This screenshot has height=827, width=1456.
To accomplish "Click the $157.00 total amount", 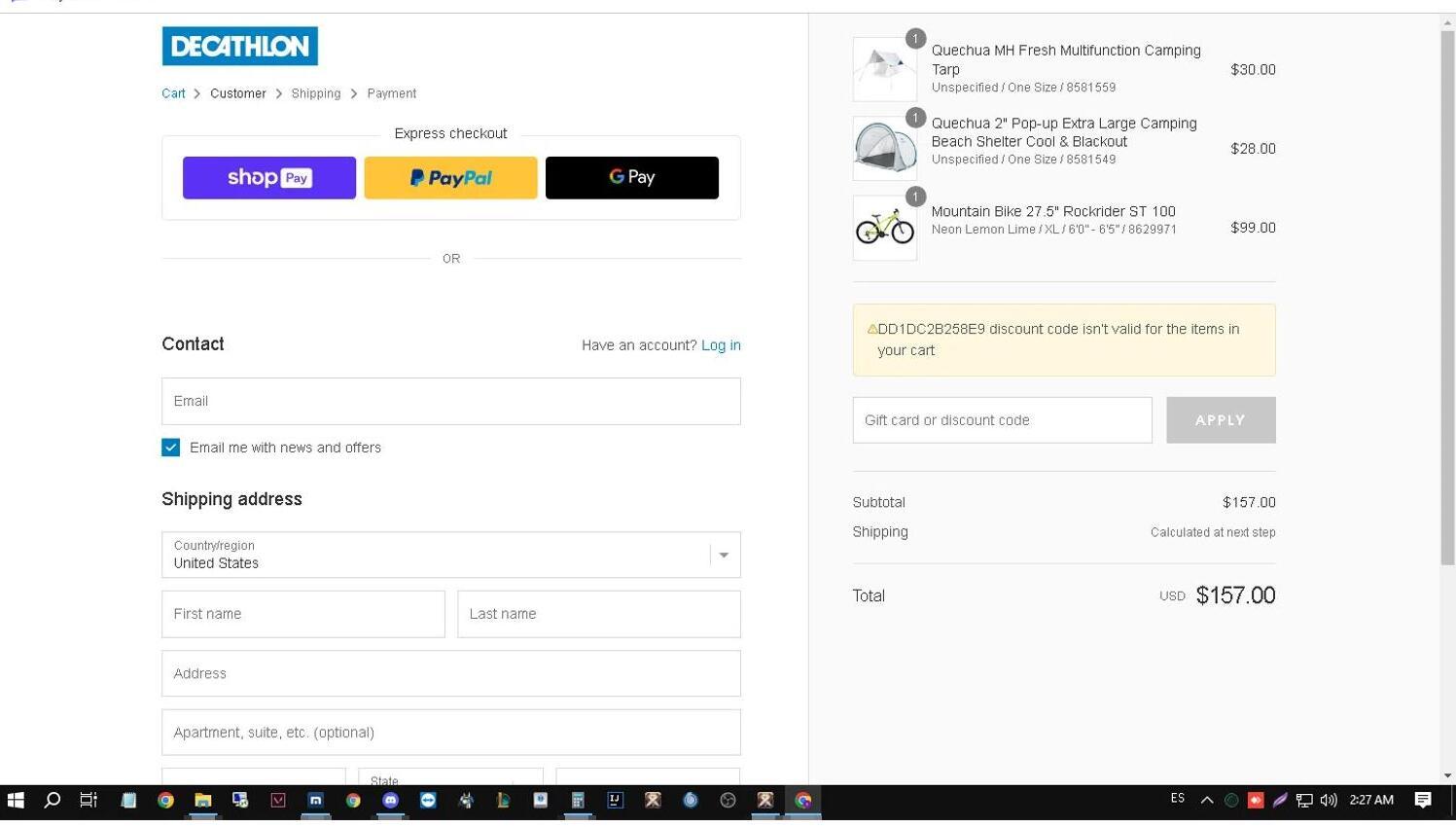I will click(x=1235, y=595).
